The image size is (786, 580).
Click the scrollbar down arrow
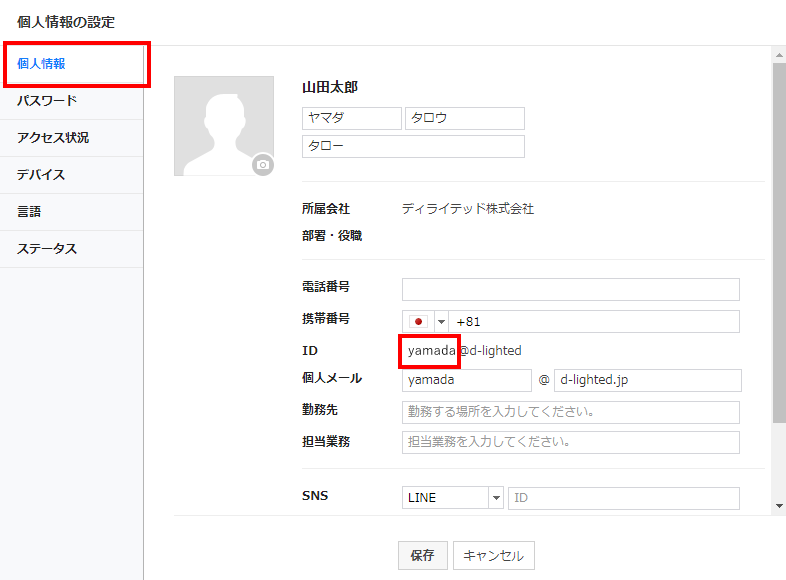pos(779,506)
